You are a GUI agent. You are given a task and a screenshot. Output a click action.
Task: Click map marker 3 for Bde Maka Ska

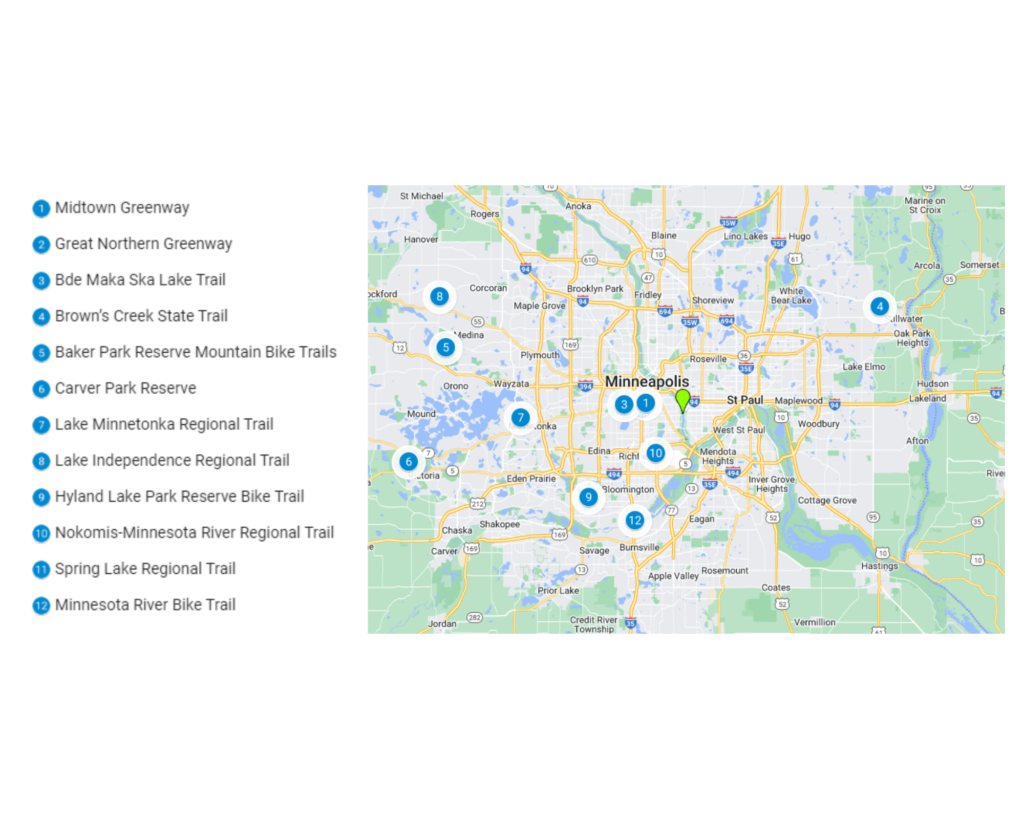(x=624, y=404)
